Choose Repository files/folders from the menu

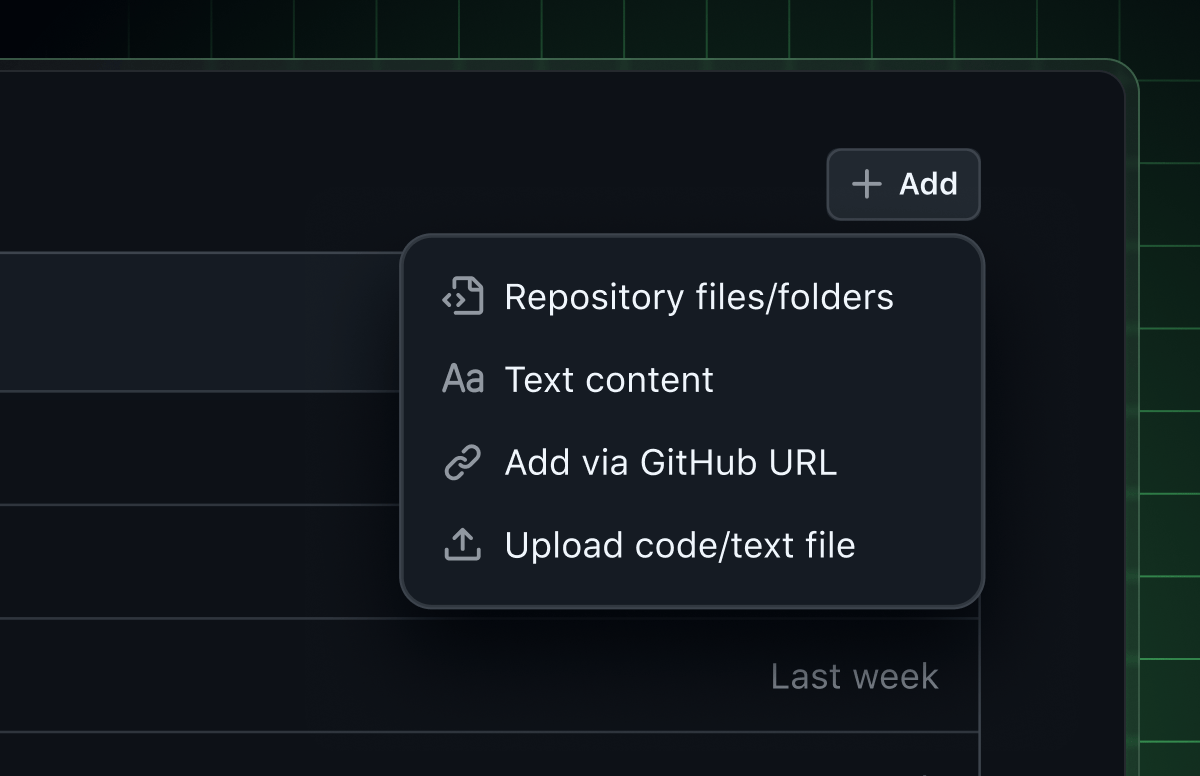[x=692, y=297]
